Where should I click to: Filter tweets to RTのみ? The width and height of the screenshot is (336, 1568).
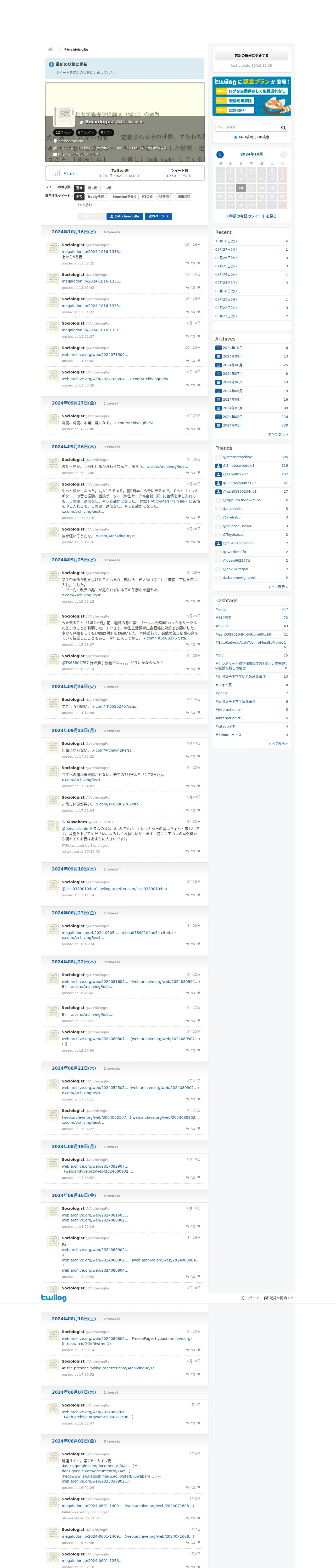click(148, 197)
